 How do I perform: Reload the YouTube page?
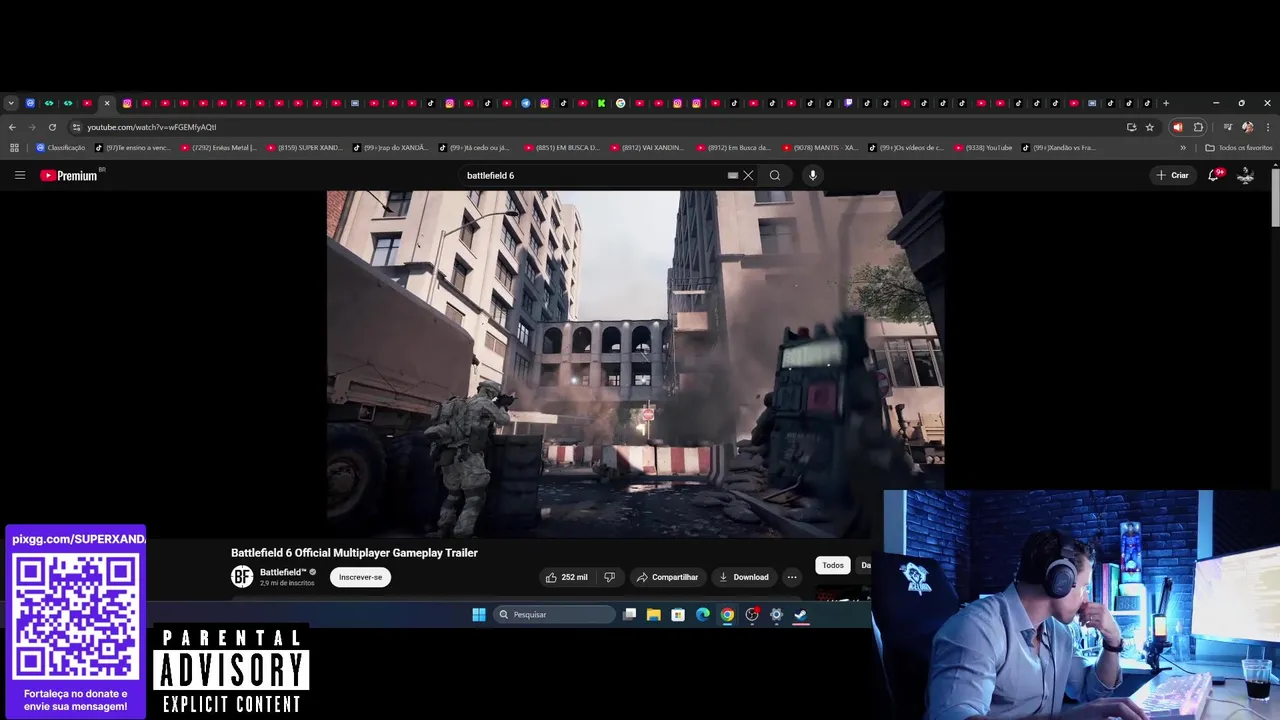(52, 127)
